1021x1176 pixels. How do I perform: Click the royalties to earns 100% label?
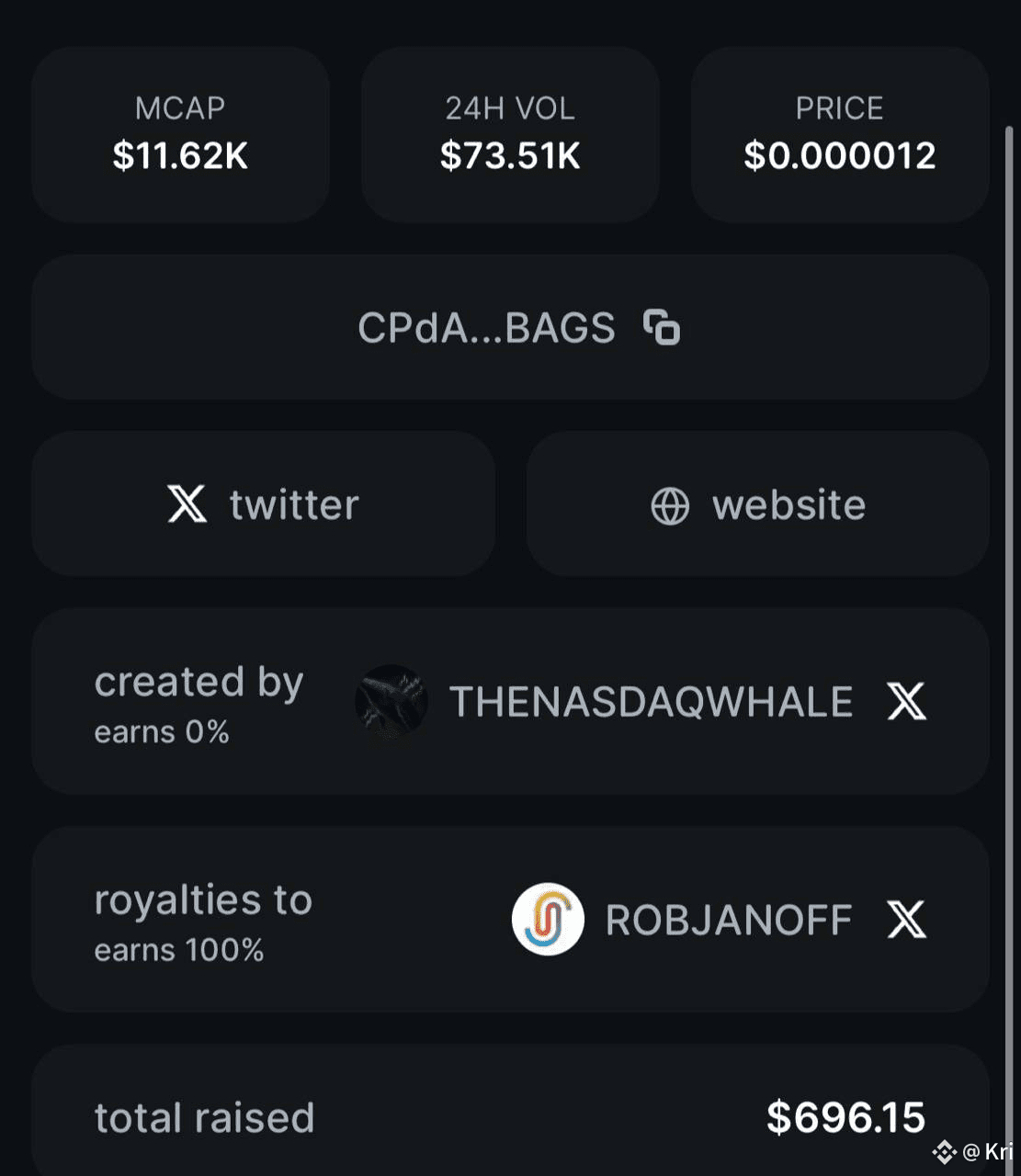(203, 922)
